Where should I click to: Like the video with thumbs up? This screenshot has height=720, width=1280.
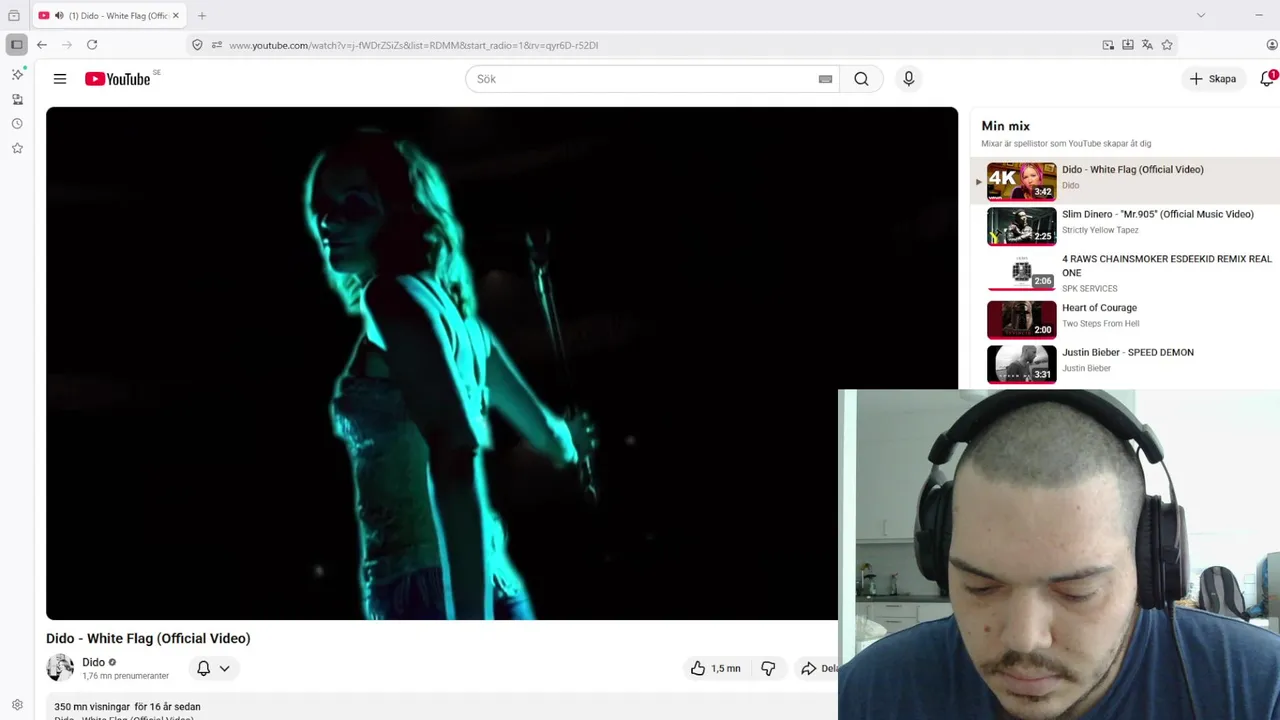click(715, 668)
